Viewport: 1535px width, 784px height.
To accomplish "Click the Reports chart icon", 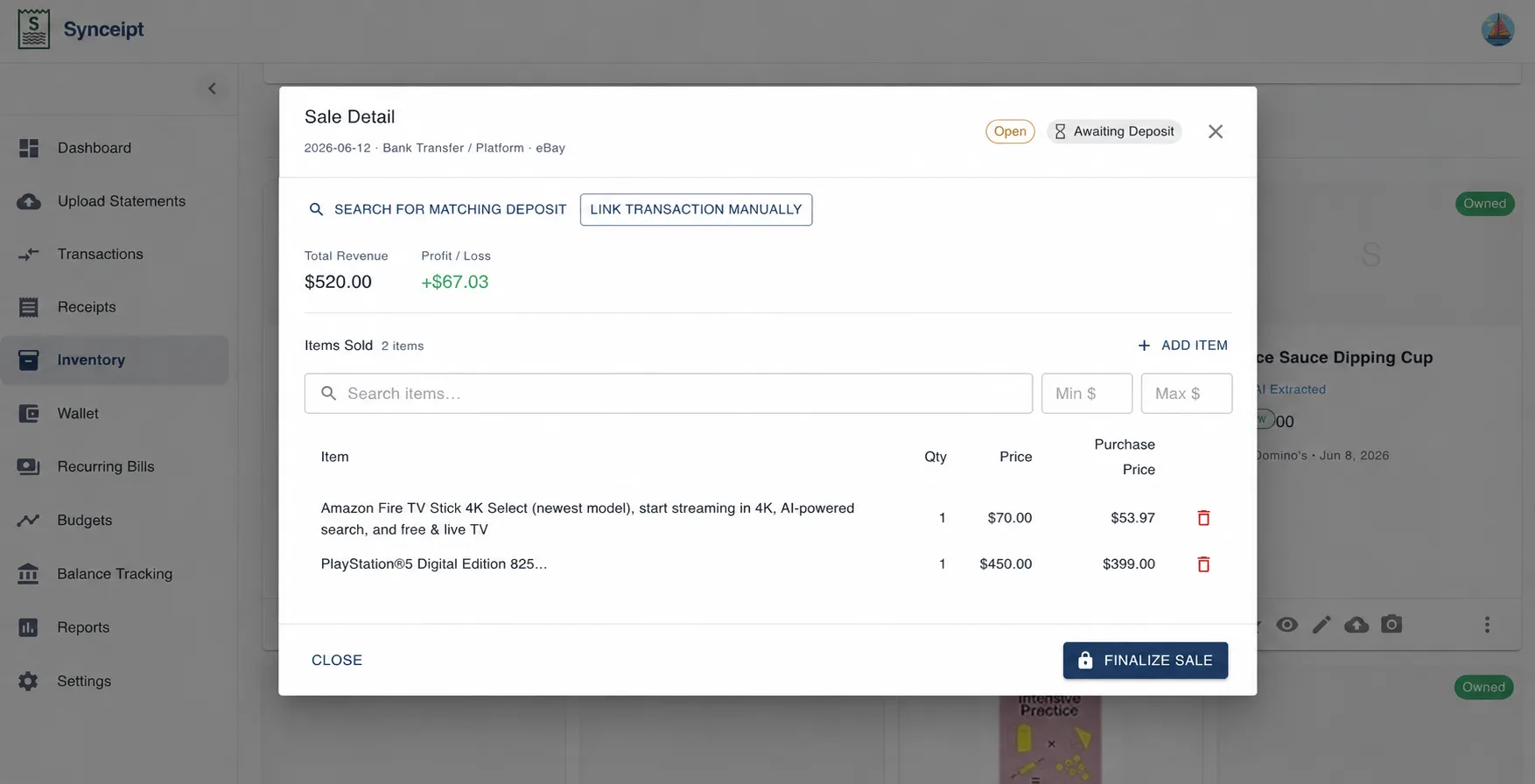I will click(x=28, y=627).
